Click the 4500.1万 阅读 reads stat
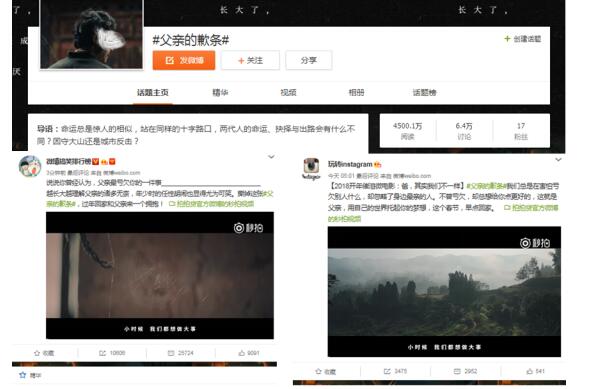This screenshot has height=389, width=614. (x=408, y=131)
